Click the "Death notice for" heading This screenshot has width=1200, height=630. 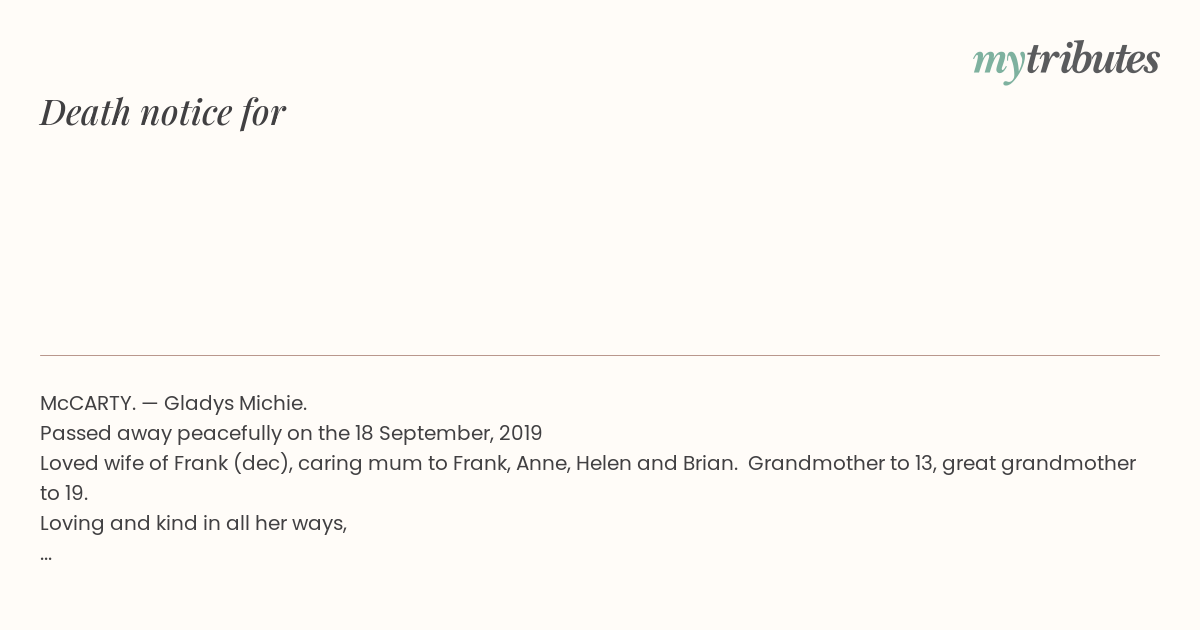point(163,112)
